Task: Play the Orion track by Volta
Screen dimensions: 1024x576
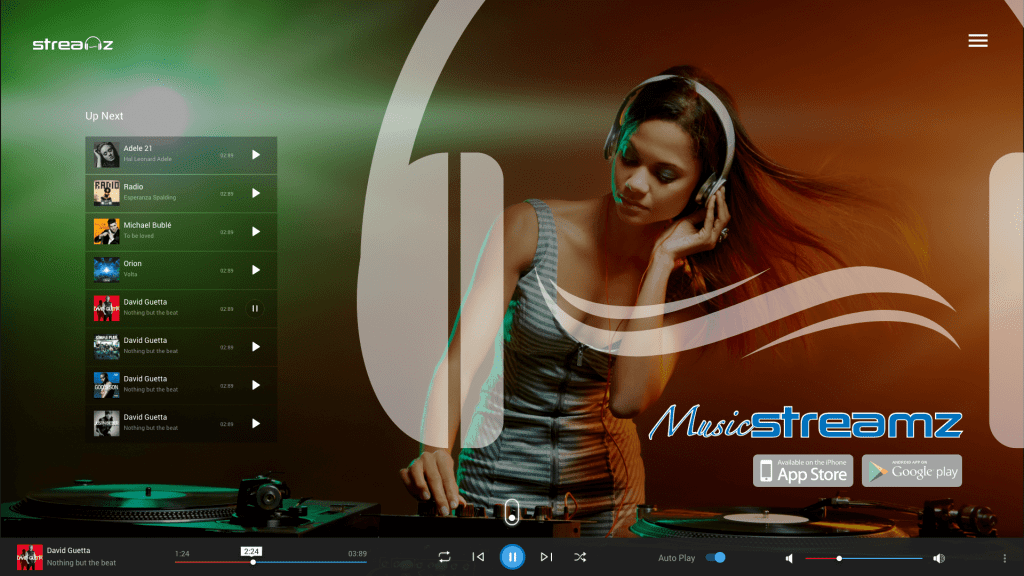Action: point(256,270)
